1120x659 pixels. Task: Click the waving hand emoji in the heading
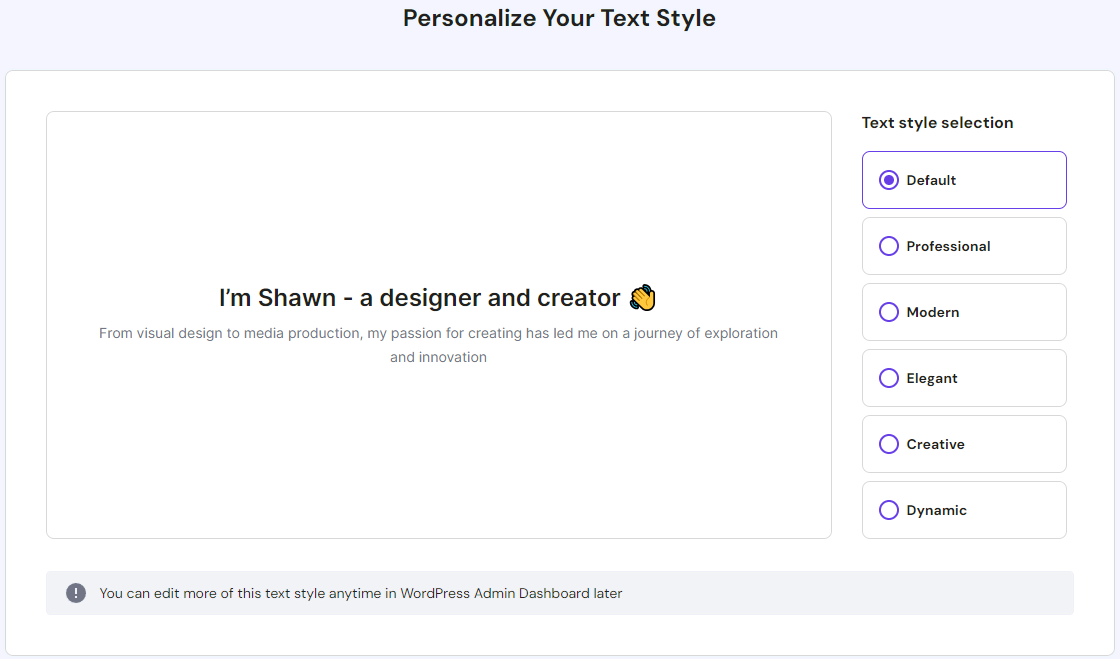[x=643, y=297]
